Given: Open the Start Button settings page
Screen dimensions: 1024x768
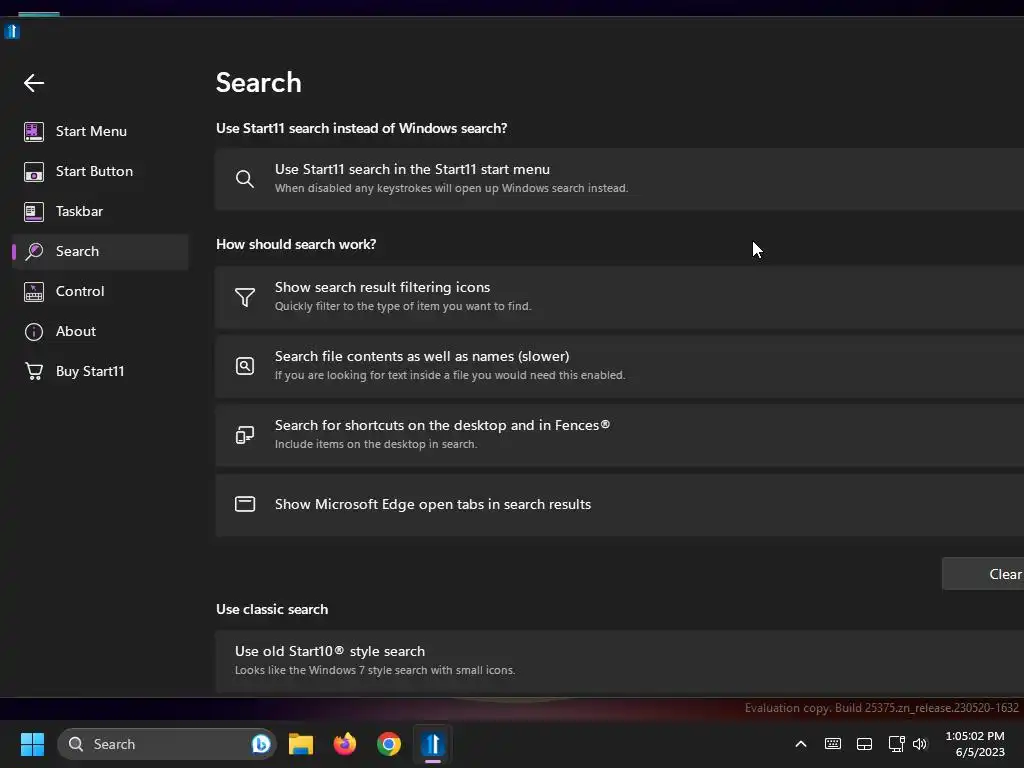Looking at the screenshot, I should [x=101, y=172].
